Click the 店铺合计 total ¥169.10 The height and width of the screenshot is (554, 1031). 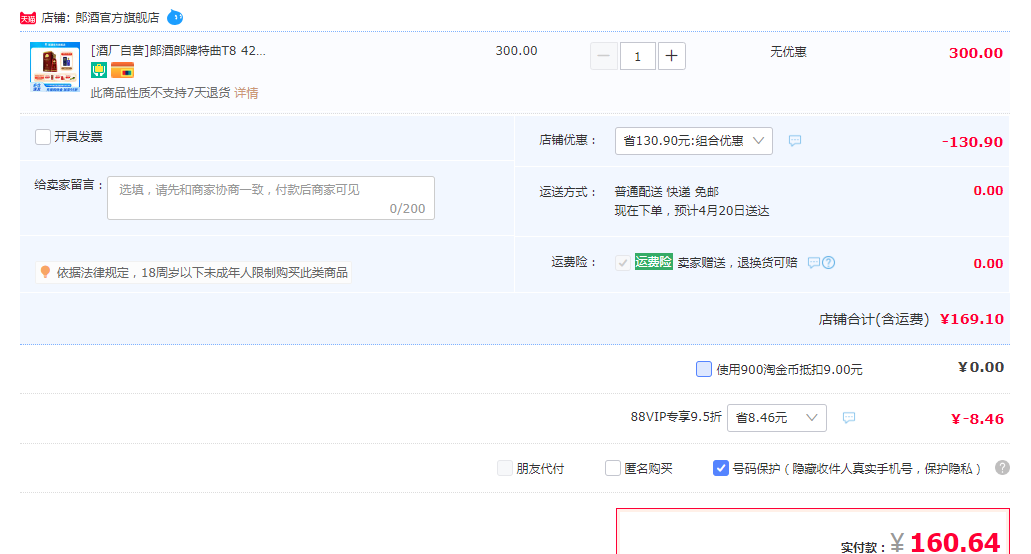[x=972, y=319]
